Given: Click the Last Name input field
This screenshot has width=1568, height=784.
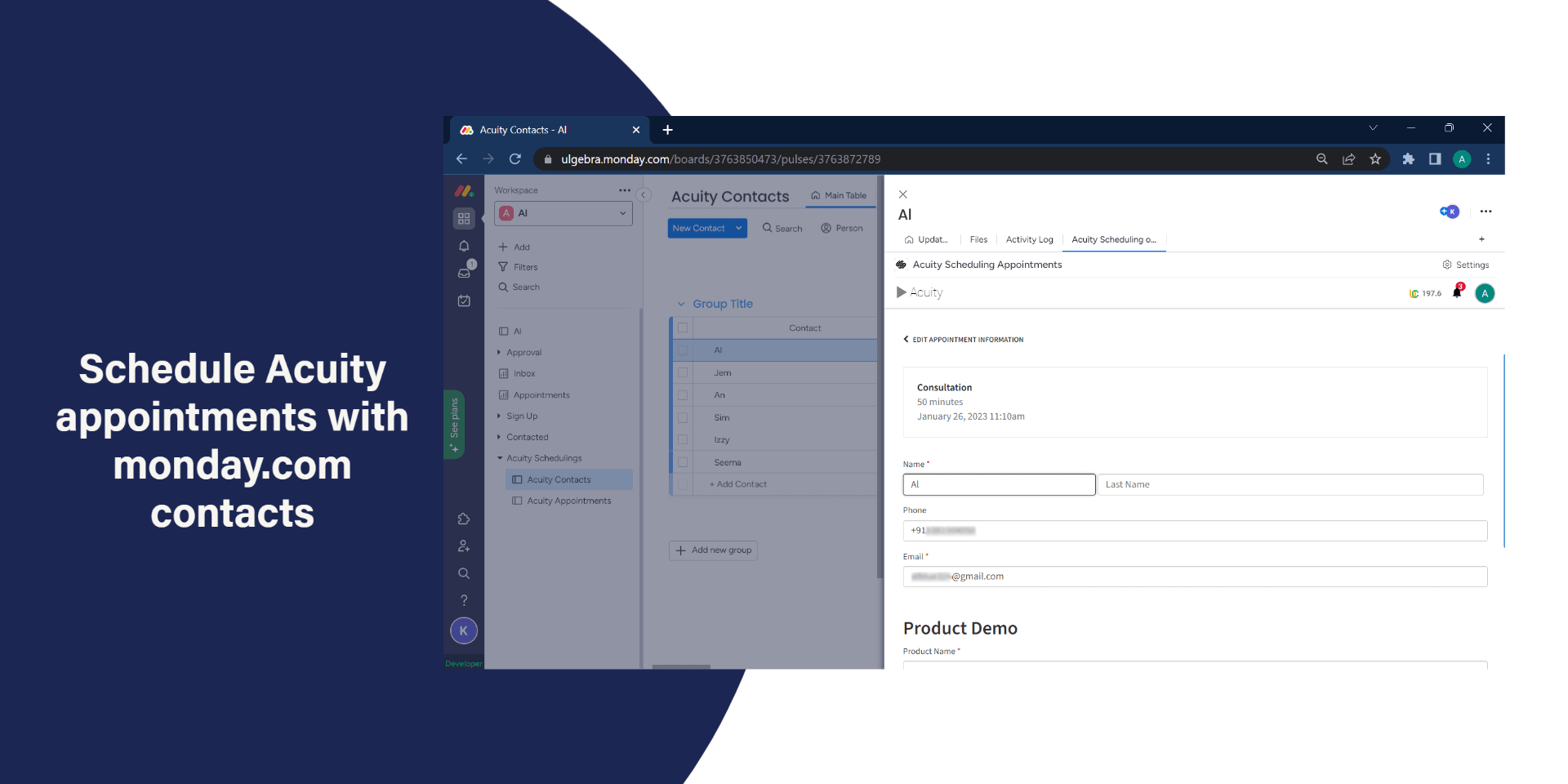Looking at the screenshot, I should 1290,484.
